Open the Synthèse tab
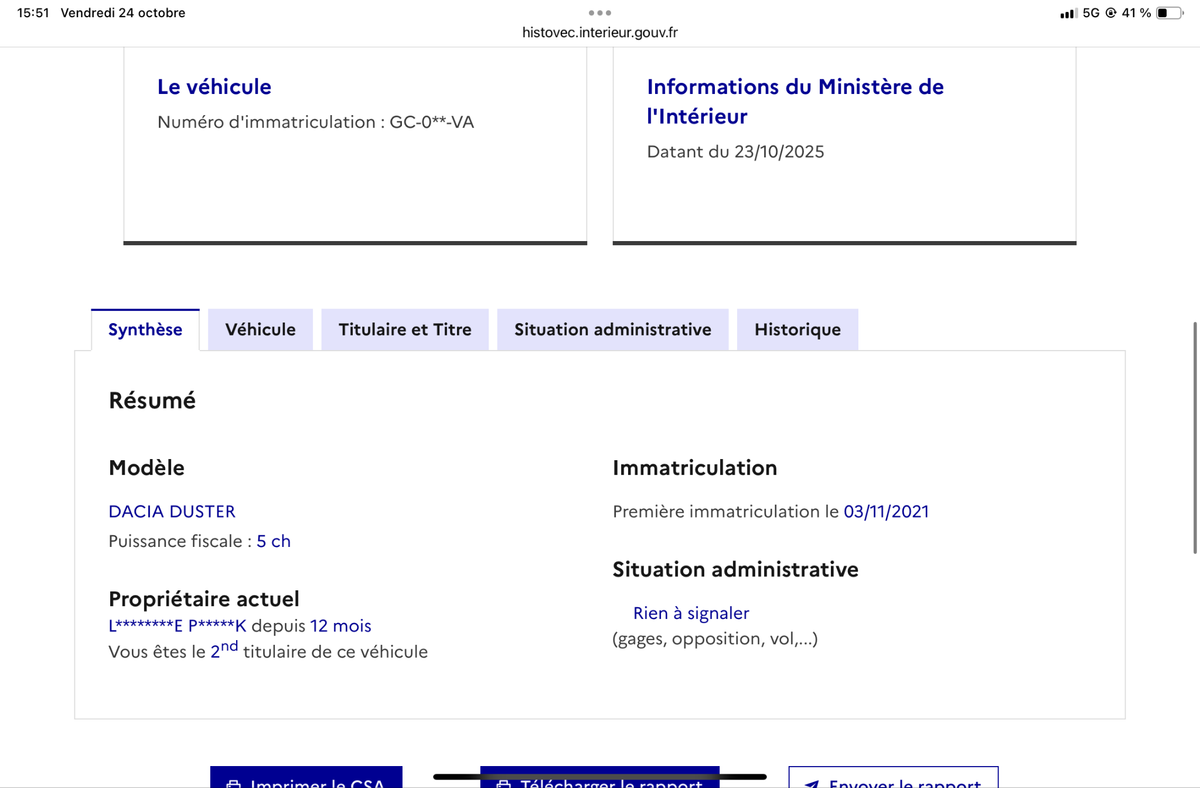This screenshot has height=788, width=1200. (x=145, y=330)
